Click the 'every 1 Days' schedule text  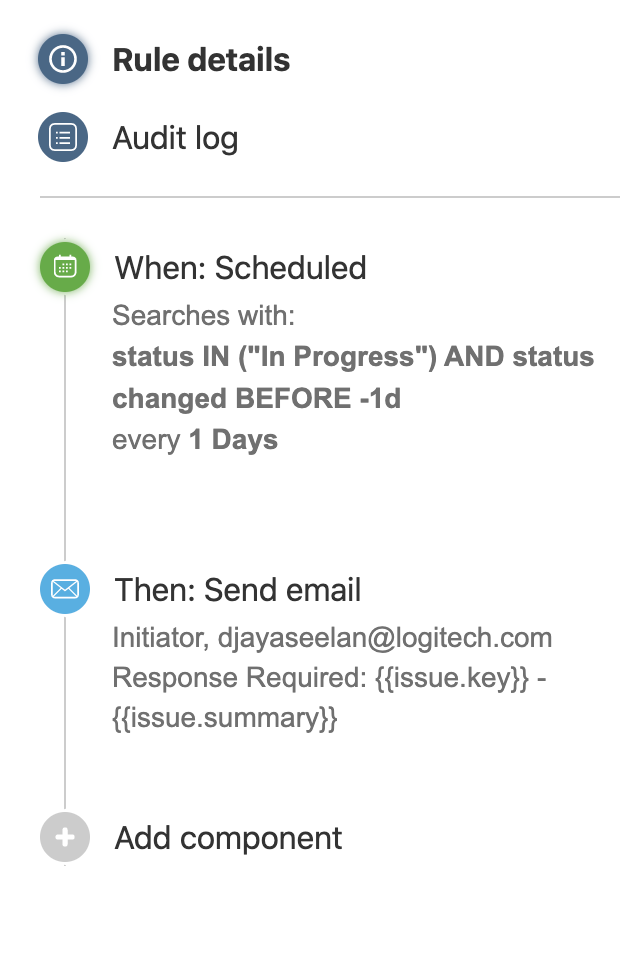pos(195,438)
